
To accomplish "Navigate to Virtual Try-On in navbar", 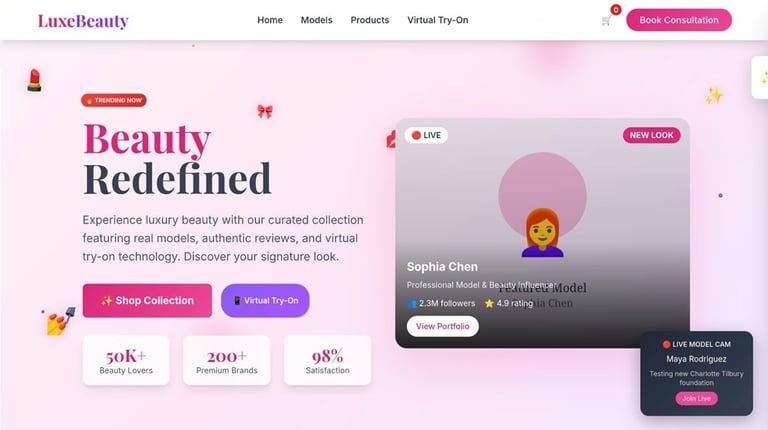I will coord(437,20).
